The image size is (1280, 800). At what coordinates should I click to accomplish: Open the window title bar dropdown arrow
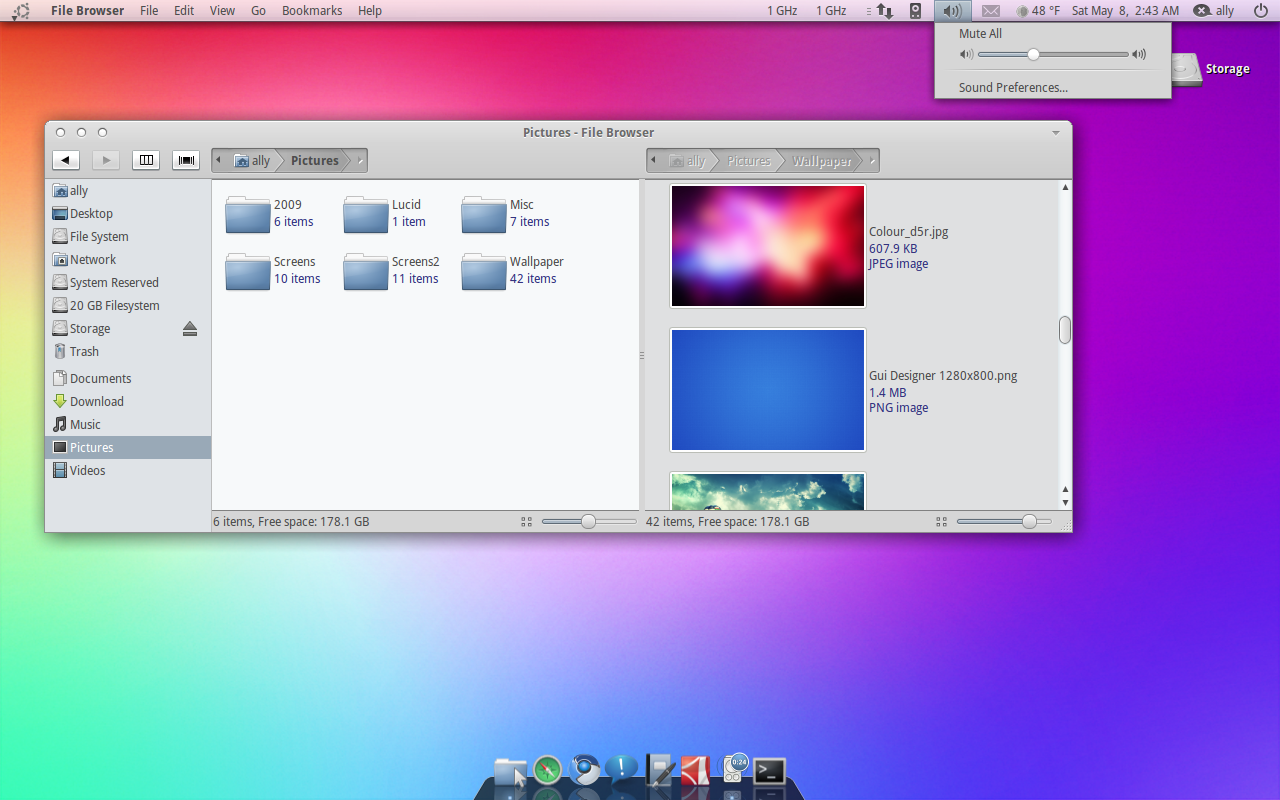[1055, 132]
